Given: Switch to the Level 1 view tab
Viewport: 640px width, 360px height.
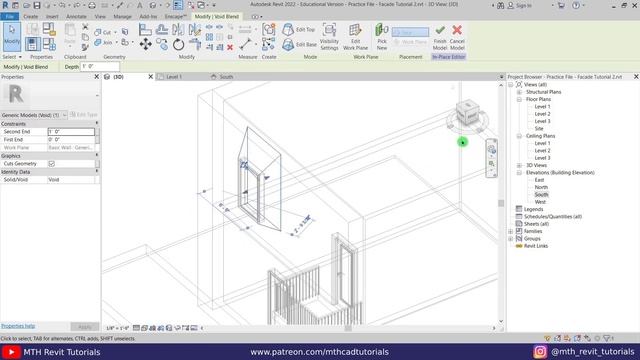Looking at the screenshot, I should (x=174, y=77).
